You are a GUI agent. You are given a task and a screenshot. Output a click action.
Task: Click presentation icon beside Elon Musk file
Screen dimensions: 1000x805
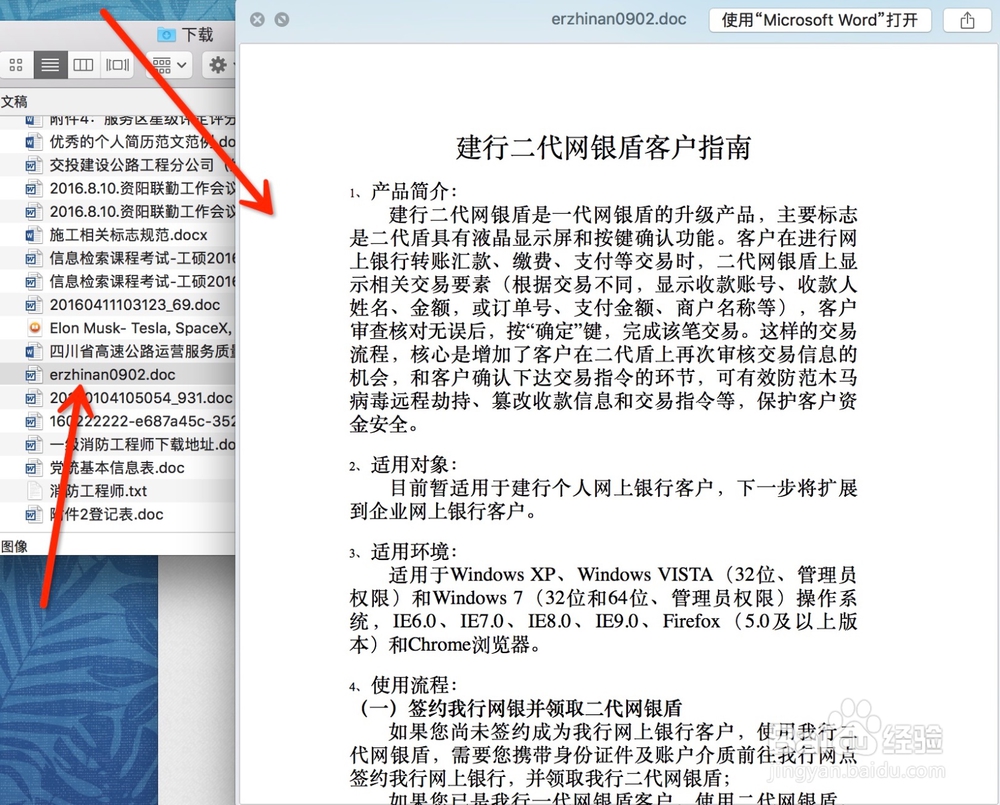[x=34, y=328]
